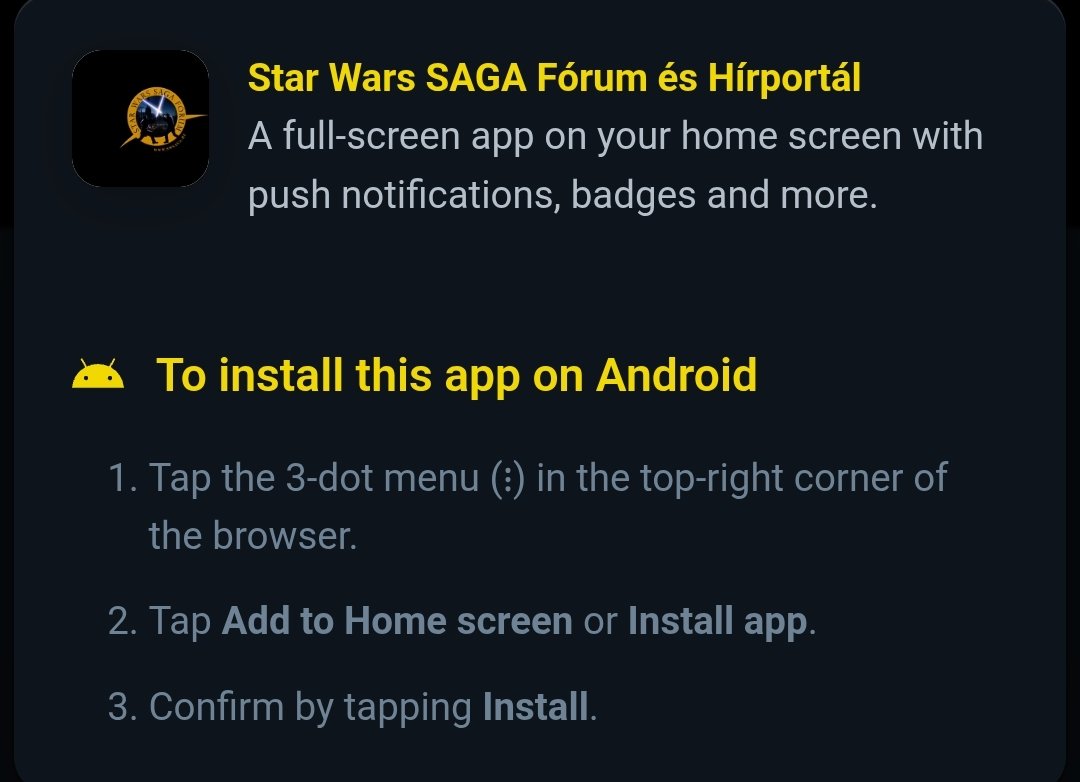Tap the bold "Add to Home screen" text
Screen dimensions: 1080x782
click(397, 621)
